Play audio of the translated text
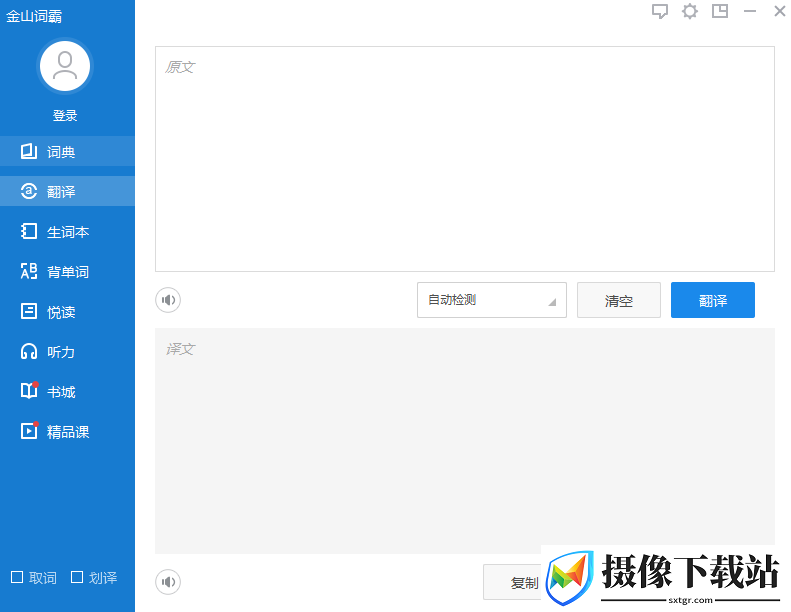 coord(168,582)
